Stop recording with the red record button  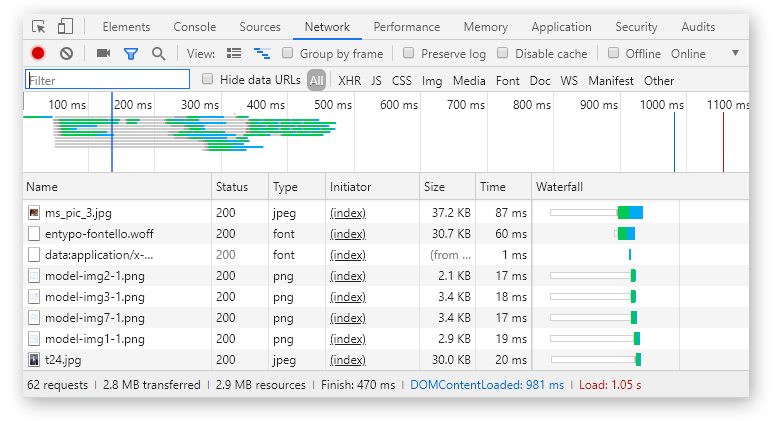[x=38, y=53]
